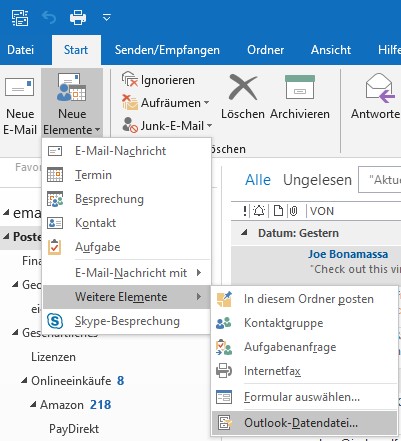Screen dimensions: 401x441
Task: Sort by importance exclamation column
Action: 245,211
